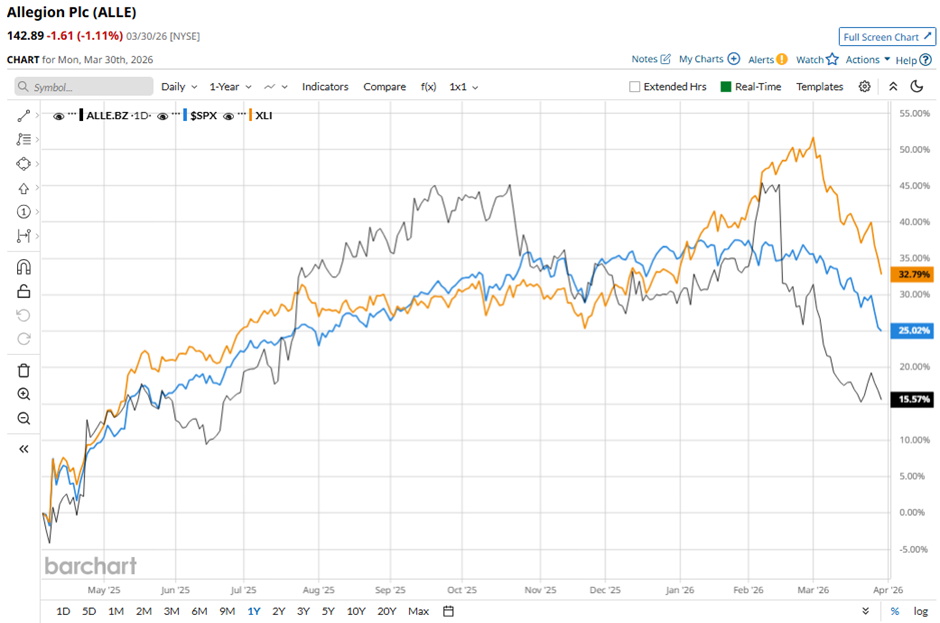Image resolution: width=940 pixels, height=623 pixels.
Task: Select the 6M time range
Action: point(199,611)
